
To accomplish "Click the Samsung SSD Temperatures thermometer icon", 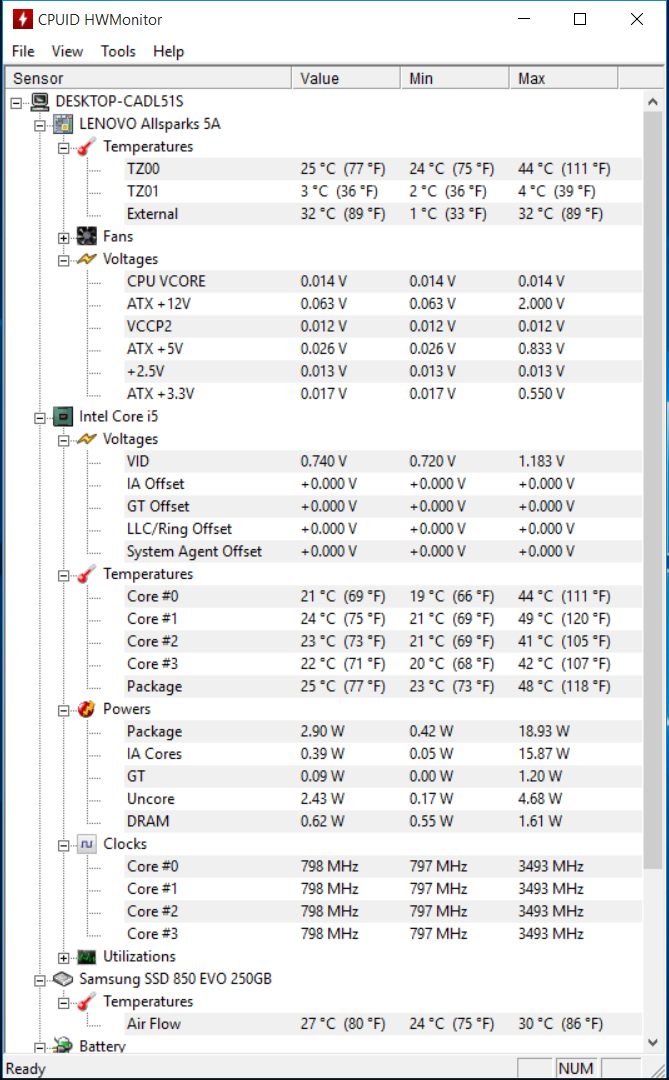I will pos(86,1001).
